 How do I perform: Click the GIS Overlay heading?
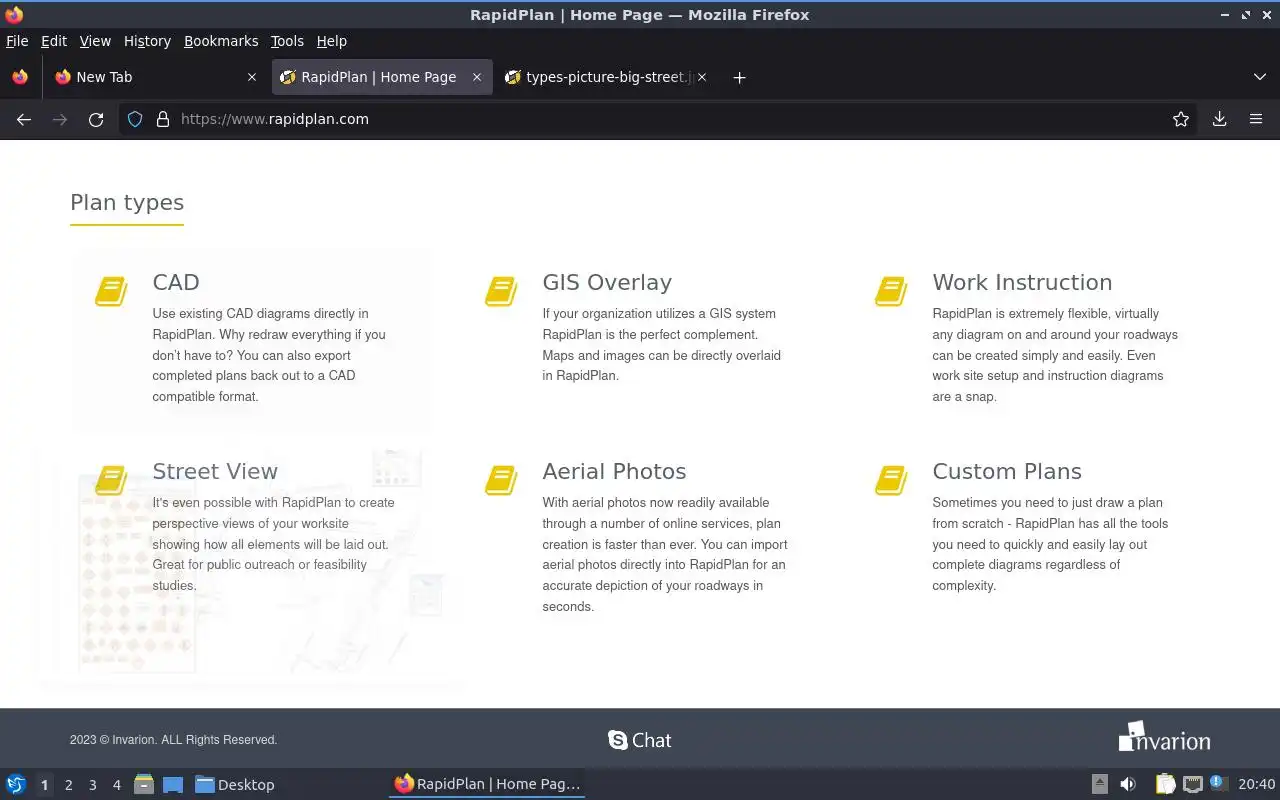click(x=607, y=282)
